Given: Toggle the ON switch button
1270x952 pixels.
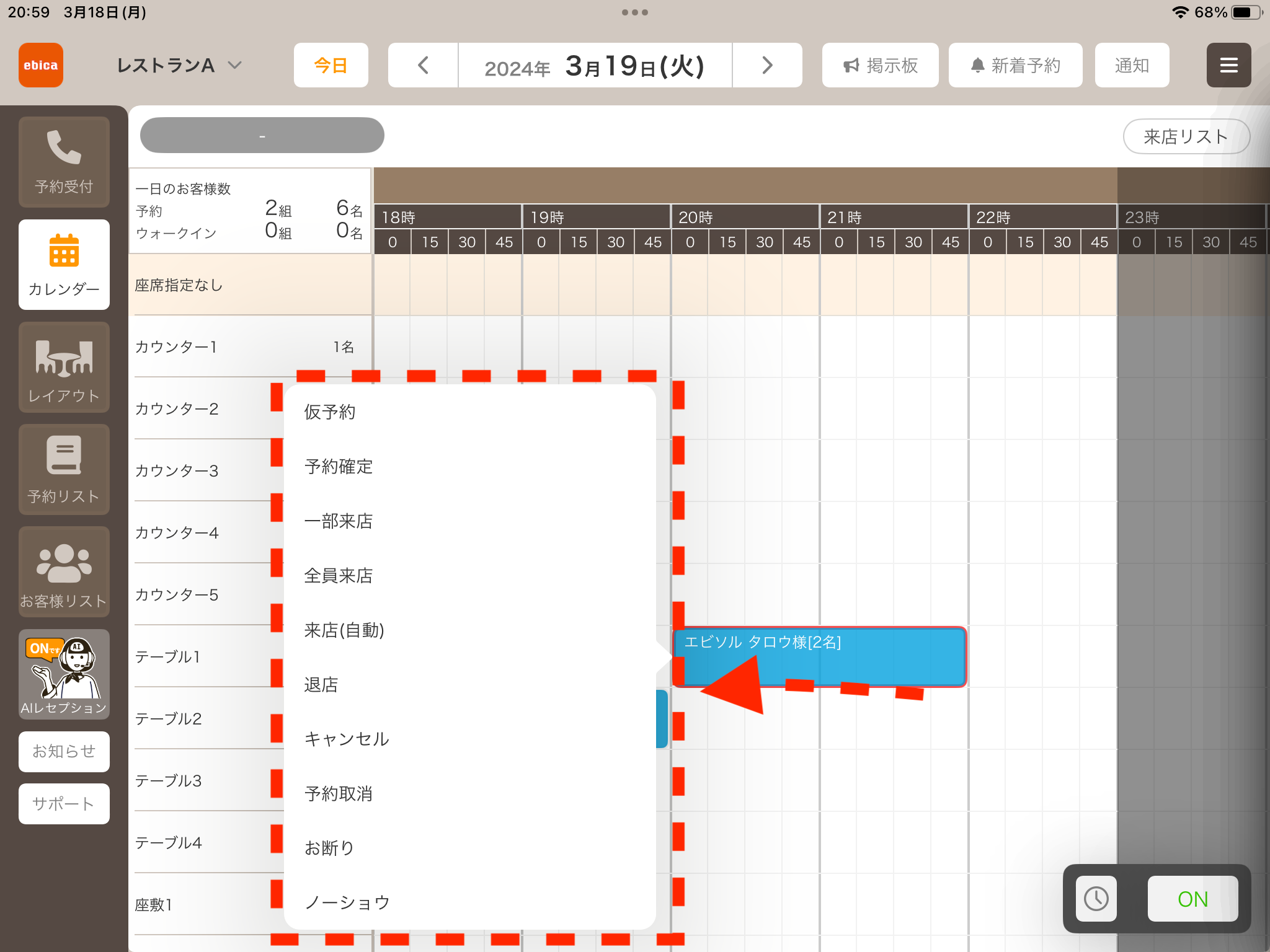Looking at the screenshot, I should click(1192, 899).
